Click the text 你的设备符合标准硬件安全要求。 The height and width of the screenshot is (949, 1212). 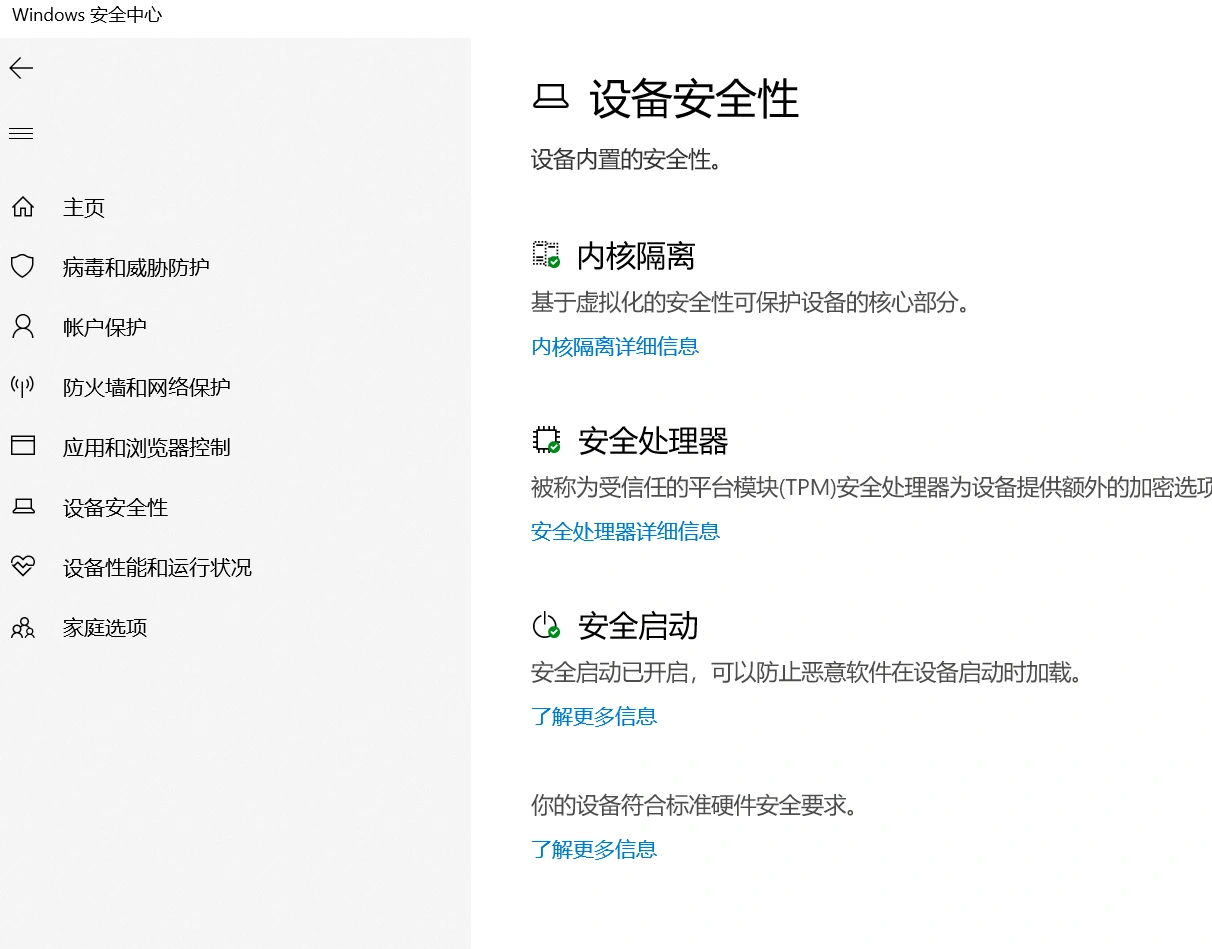(x=695, y=805)
